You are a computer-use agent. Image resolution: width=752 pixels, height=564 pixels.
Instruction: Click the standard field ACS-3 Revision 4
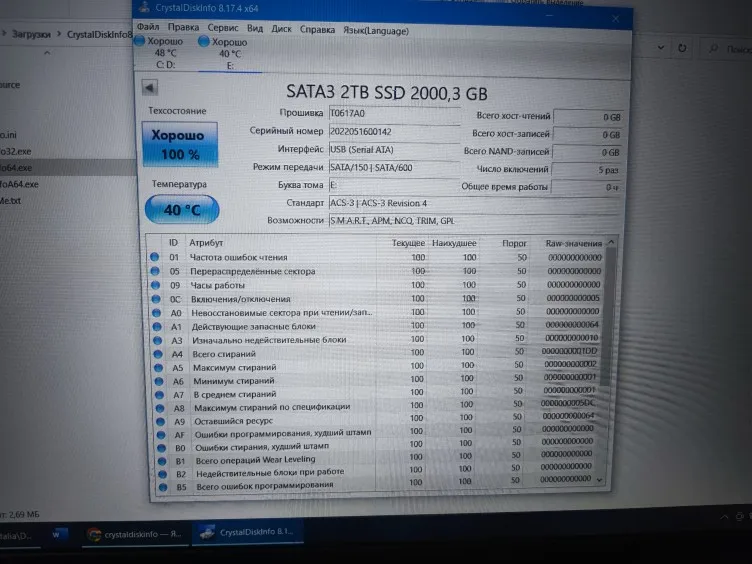coord(474,203)
